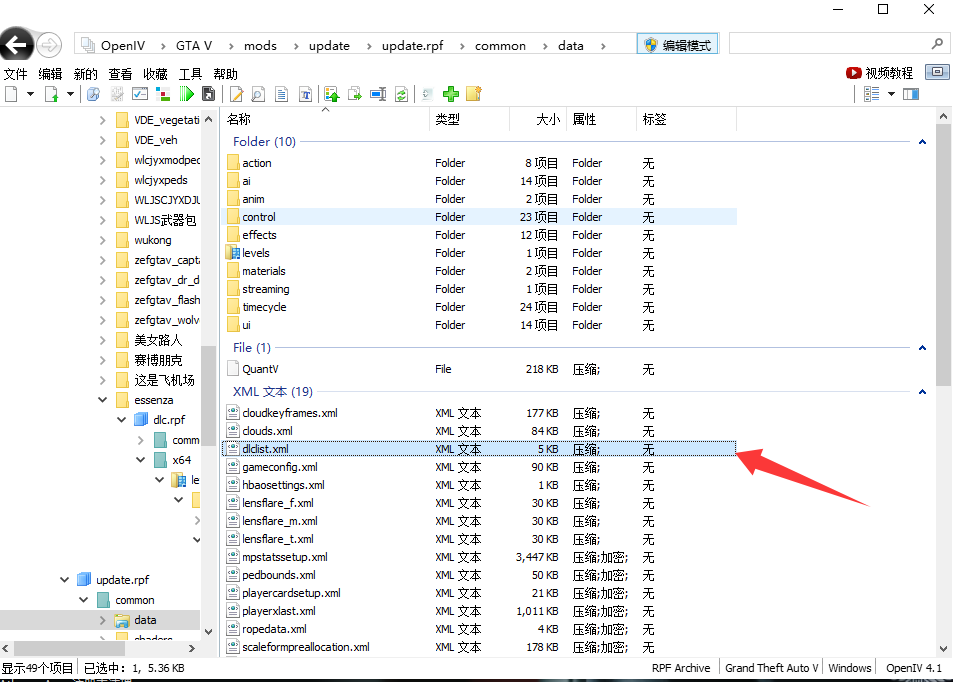Click the green plus add icon
This screenshot has height=682, width=953.
pos(451,94)
